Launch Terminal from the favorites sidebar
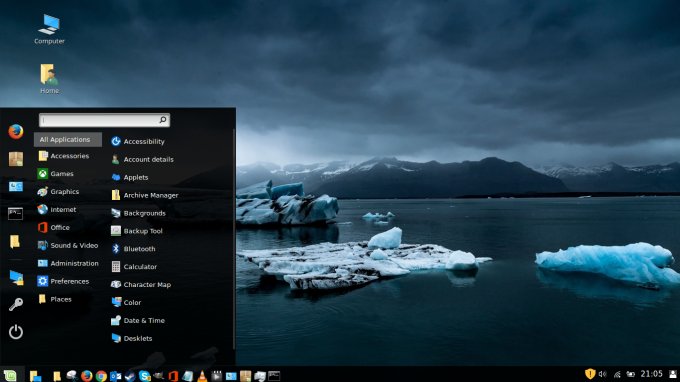 [16, 213]
